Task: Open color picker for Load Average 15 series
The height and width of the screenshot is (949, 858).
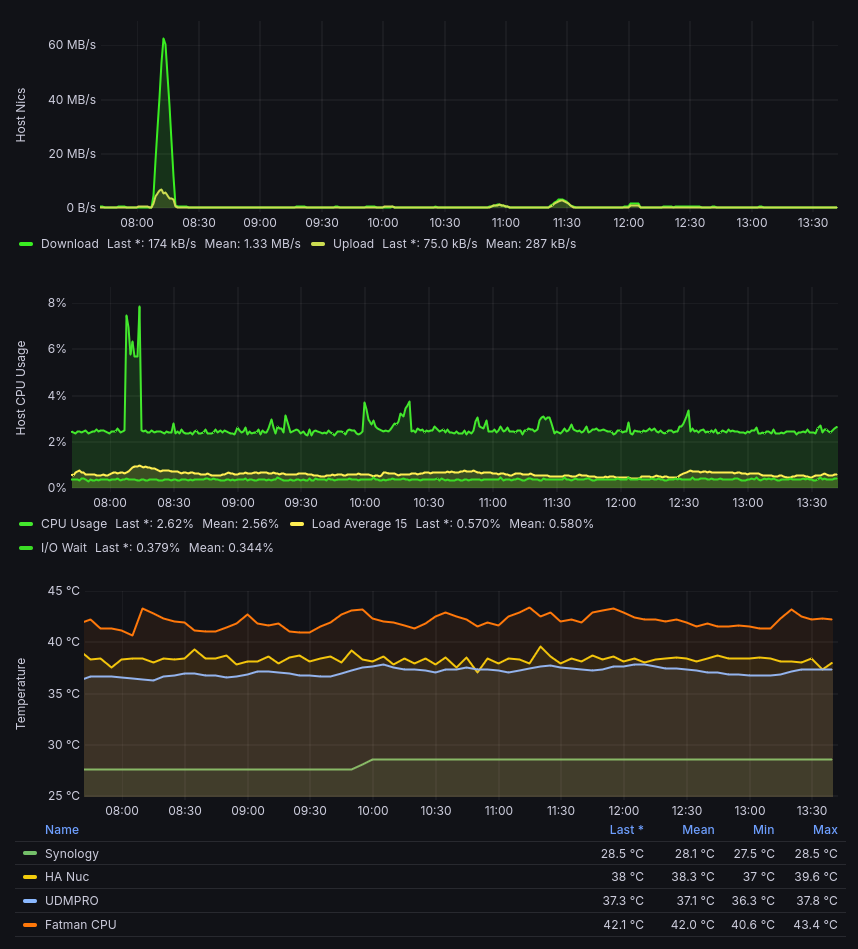Action: pyautogui.click(x=297, y=524)
